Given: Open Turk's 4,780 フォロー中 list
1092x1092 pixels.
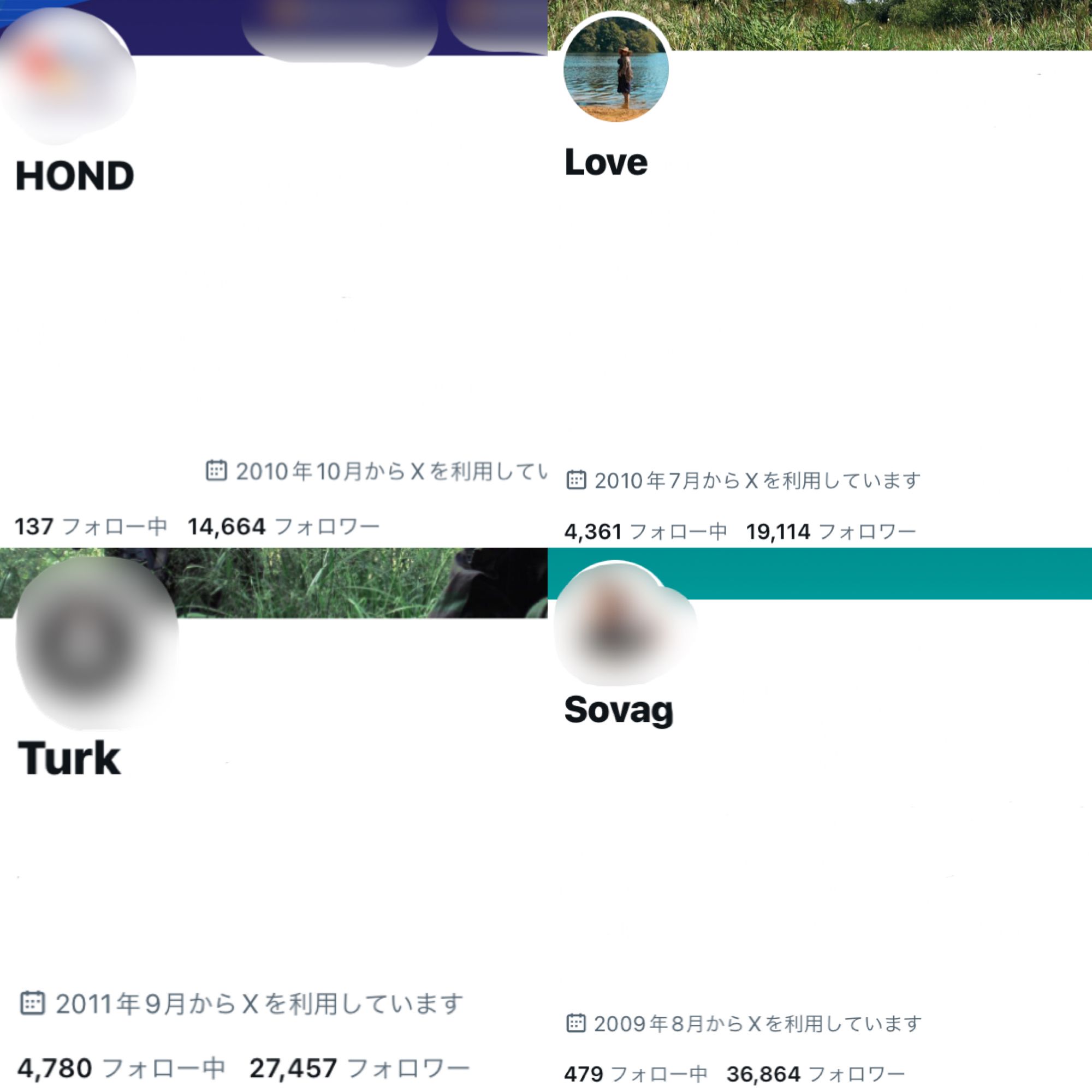Looking at the screenshot, I should (121, 1067).
